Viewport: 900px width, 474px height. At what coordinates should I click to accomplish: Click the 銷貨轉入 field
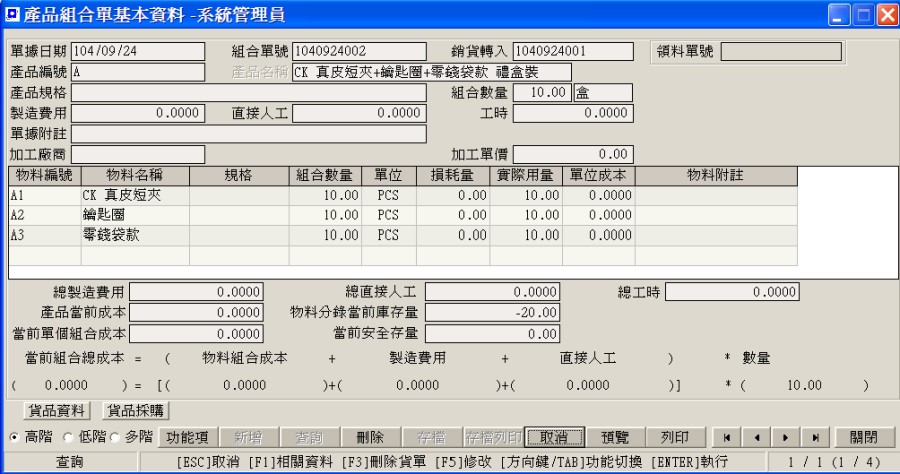click(573, 51)
